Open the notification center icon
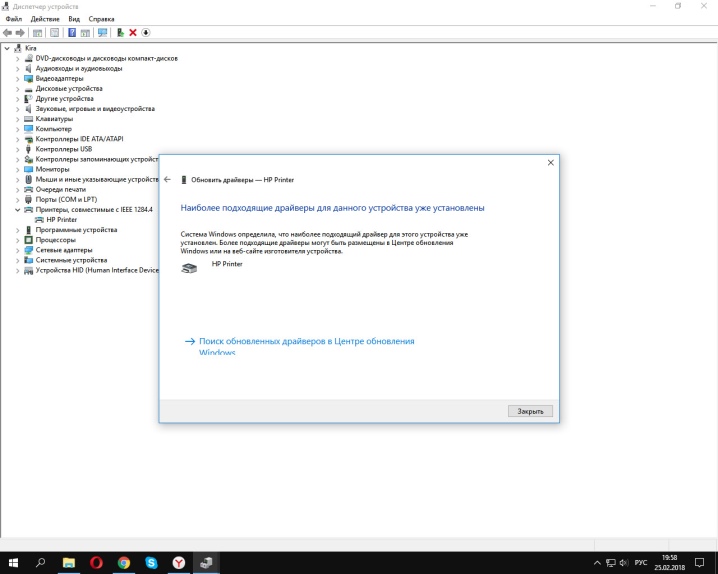Viewport: 718px width, 574px height. 699,563
